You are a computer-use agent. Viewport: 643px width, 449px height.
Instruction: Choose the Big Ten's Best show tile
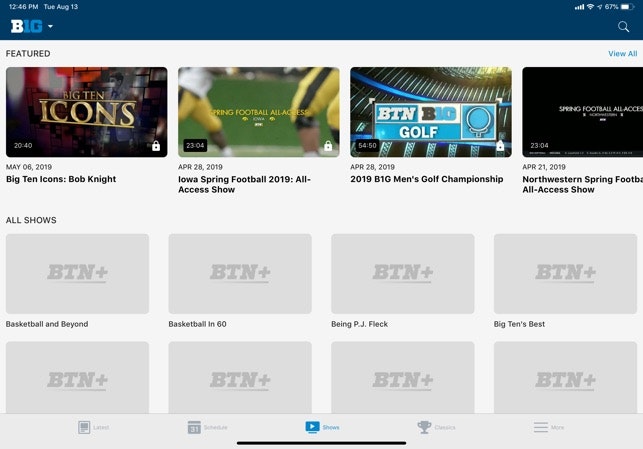(567, 274)
